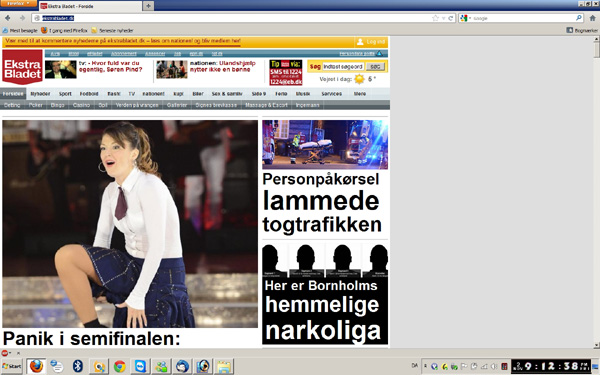
Task: Open the Fodbold section
Action: [x=89, y=94]
